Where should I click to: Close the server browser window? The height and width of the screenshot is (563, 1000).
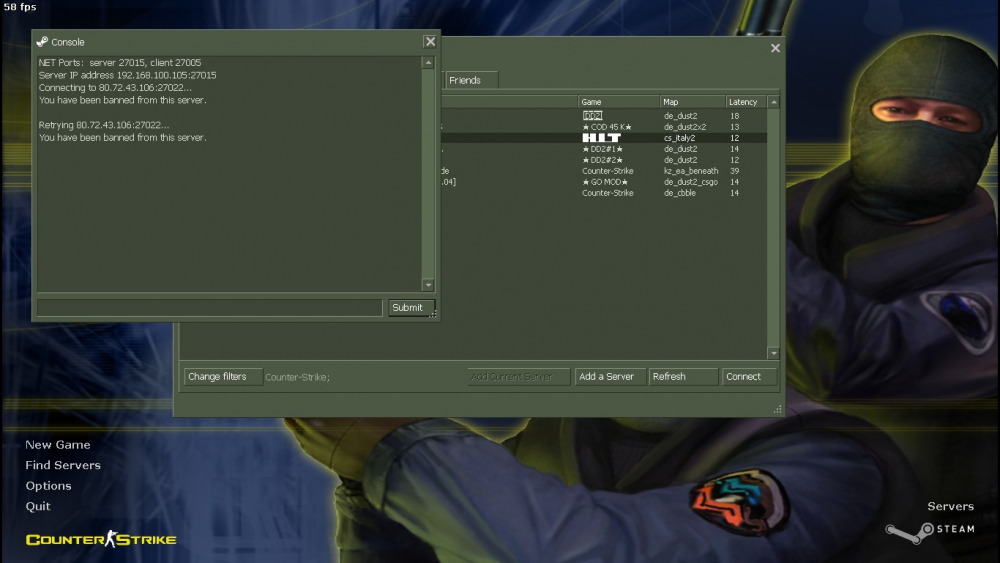click(x=775, y=48)
